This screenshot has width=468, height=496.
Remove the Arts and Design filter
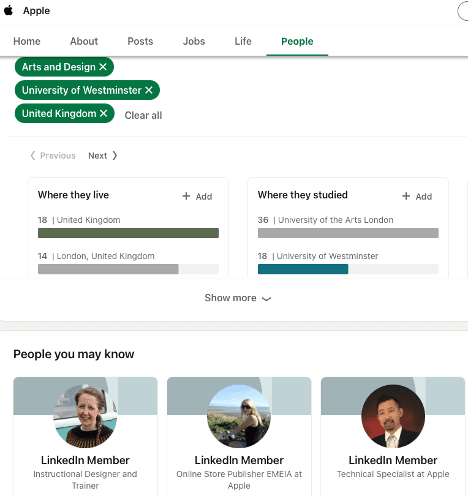pos(103,67)
